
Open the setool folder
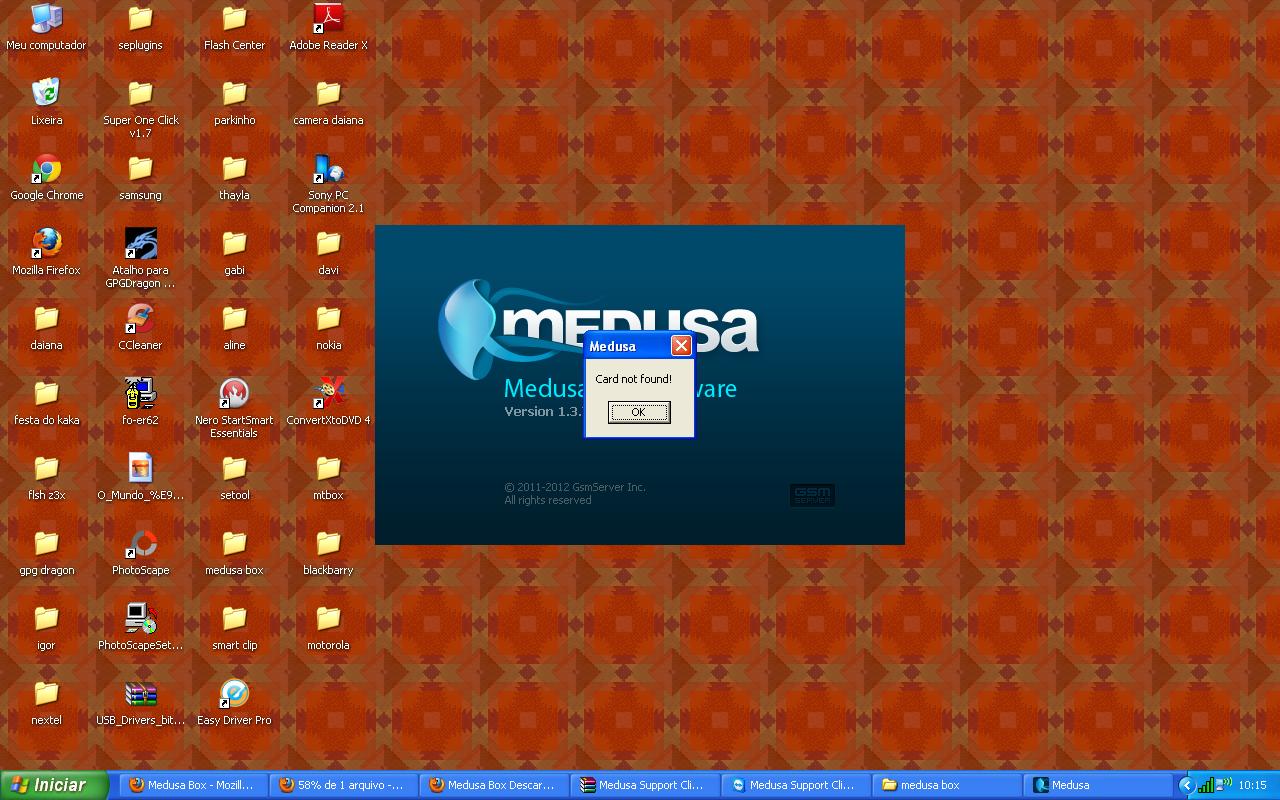[x=234, y=468]
